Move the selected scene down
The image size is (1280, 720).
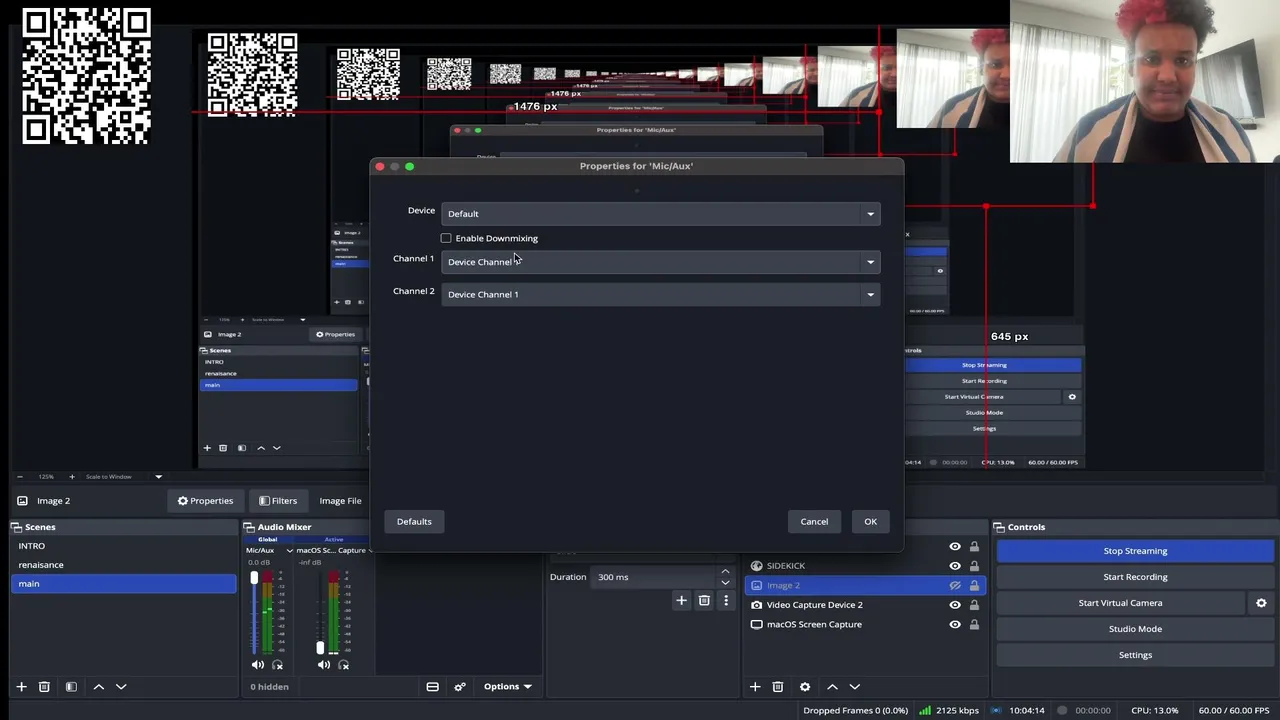coord(121,687)
